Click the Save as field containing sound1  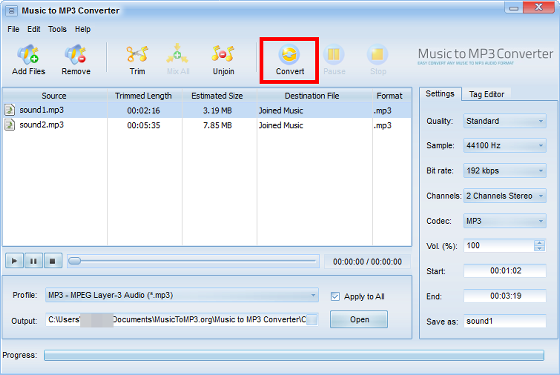click(505, 321)
